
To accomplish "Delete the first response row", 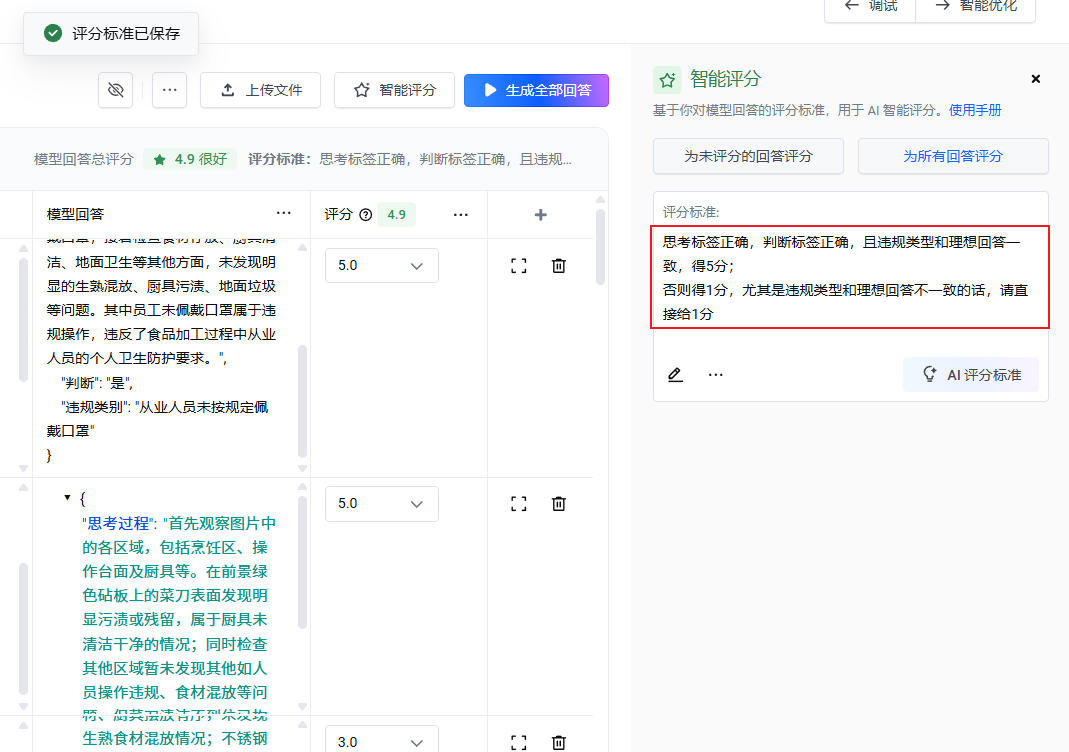I will click(x=559, y=266).
